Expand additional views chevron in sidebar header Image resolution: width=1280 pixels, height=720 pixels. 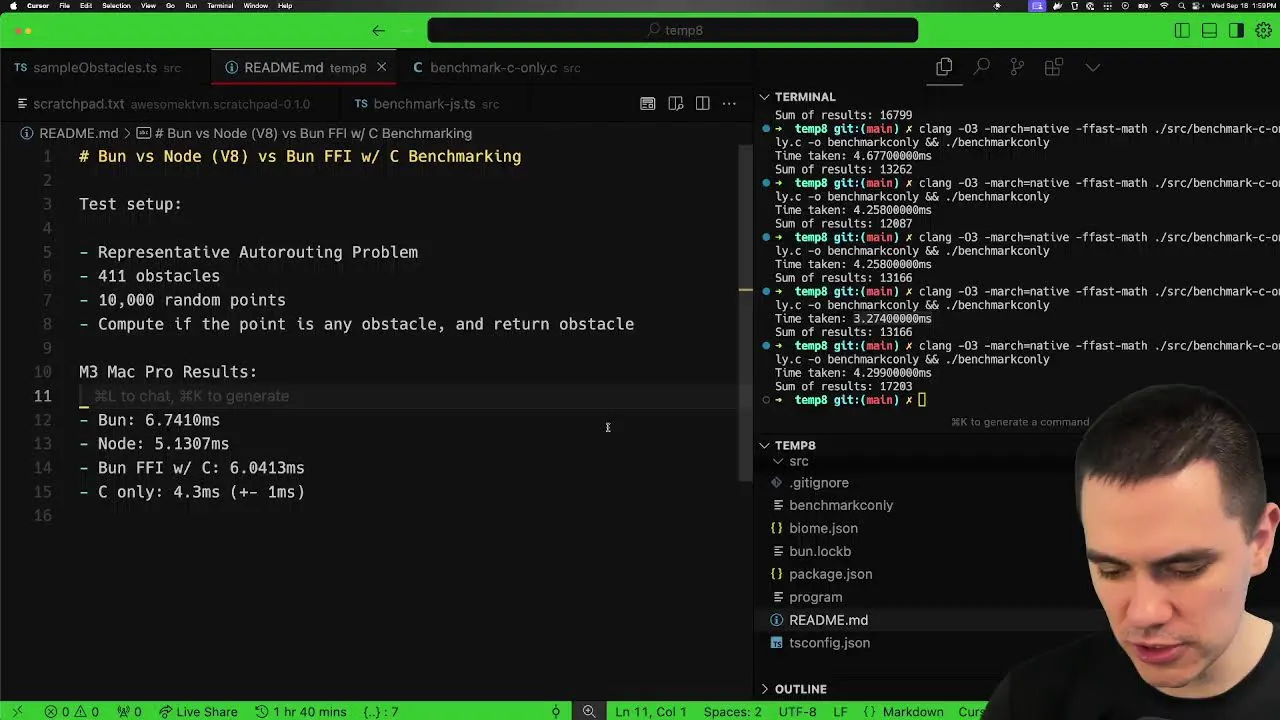[x=1092, y=67]
